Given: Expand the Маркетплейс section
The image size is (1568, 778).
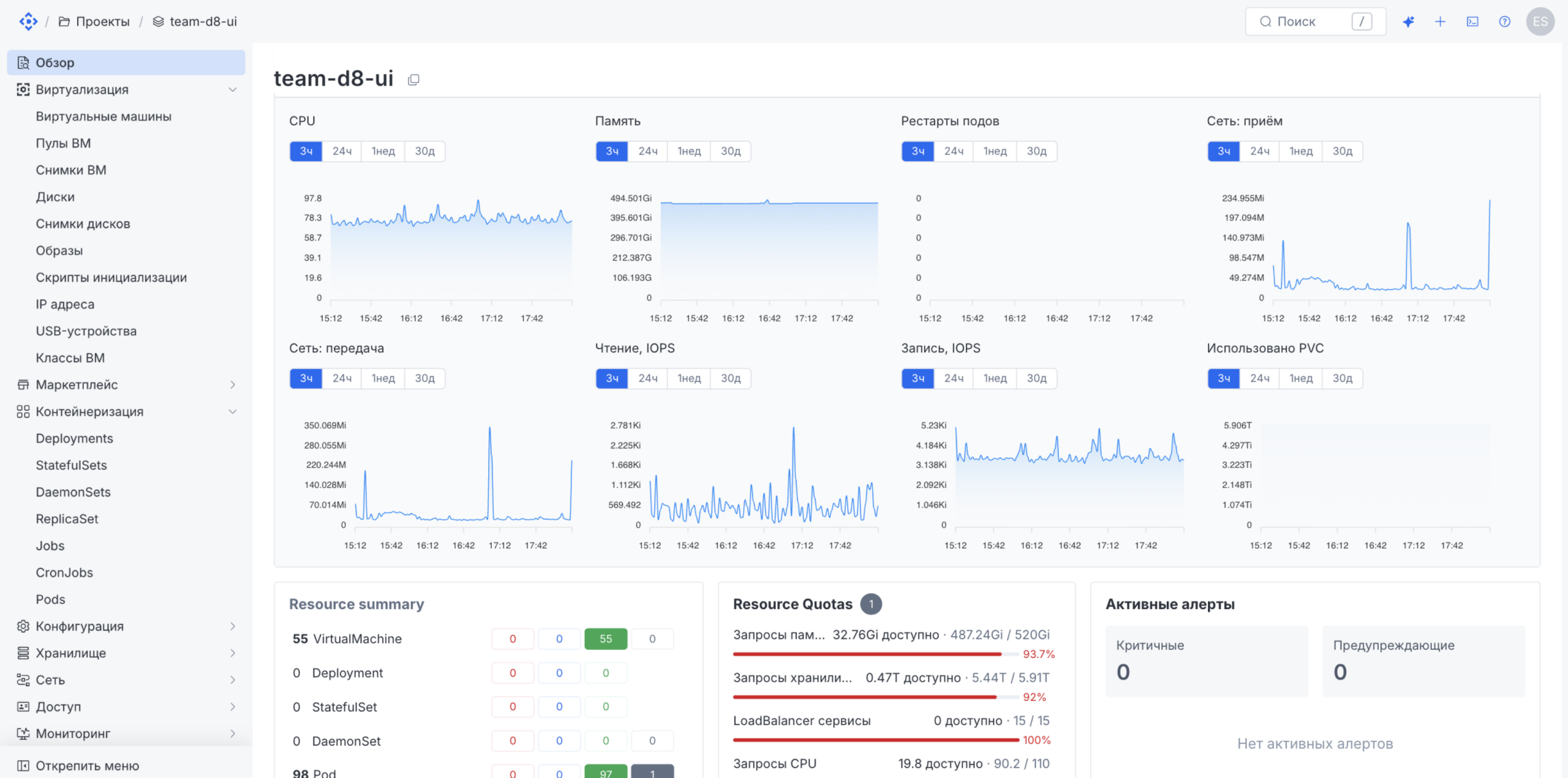Looking at the screenshot, I should tap(233, 385).
